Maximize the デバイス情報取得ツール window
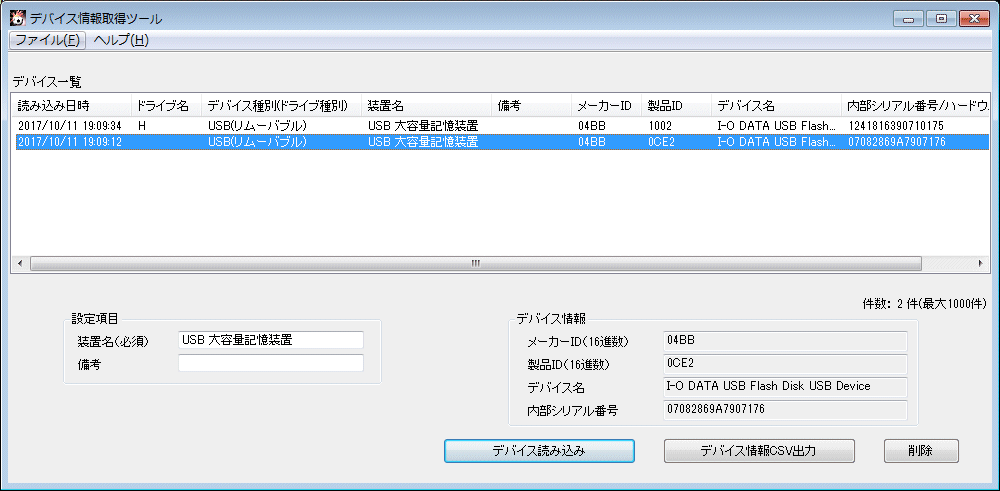This screenshot has height=491, width=1000. click(x=940, y=19)
